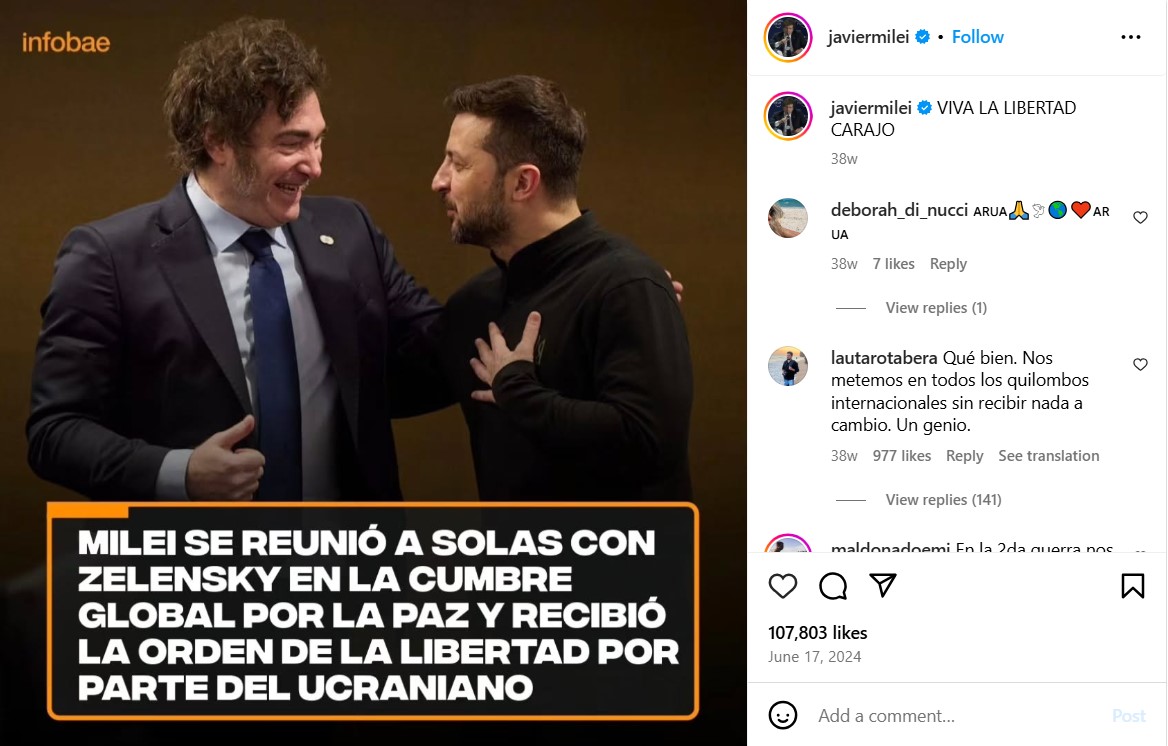See translation of lautarotabera's comment
The height and width of the screenshot is (746, 1168).
(1048, 455)
